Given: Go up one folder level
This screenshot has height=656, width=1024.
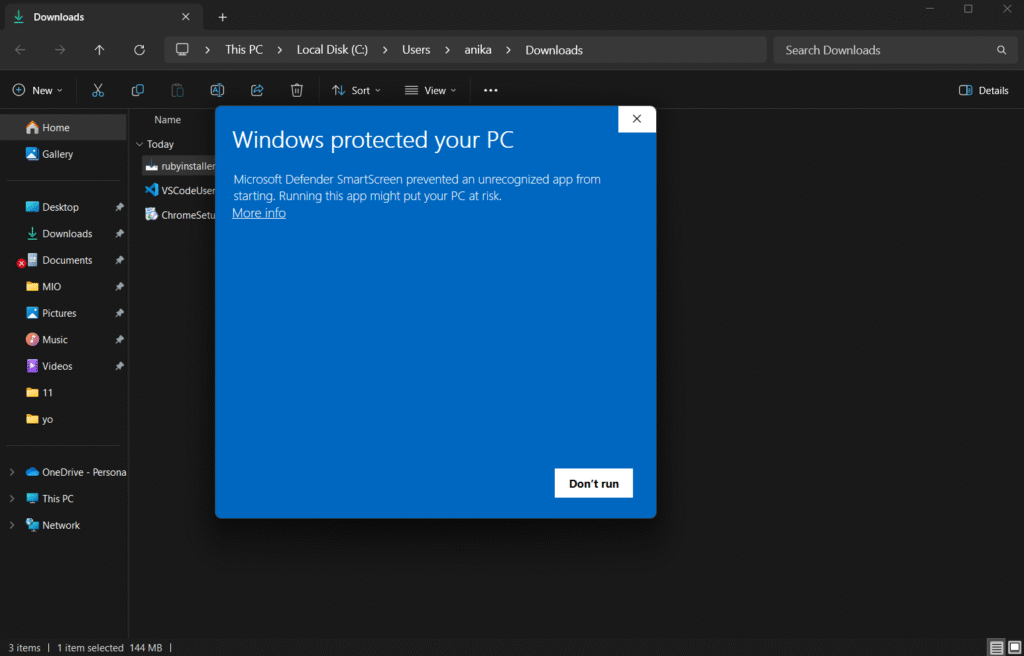Looking at the screenshot, I should click(x=99, y=50).
